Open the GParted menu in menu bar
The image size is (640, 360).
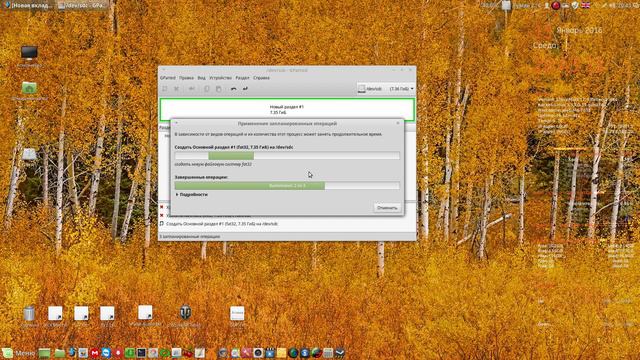167,78
